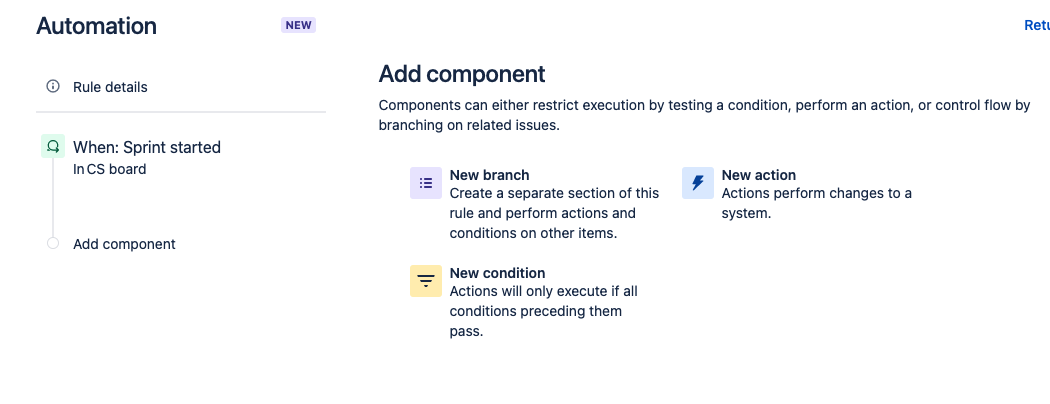Click the Add component circle node
The height and width of the screenshot is (404, 1050).
53,244
